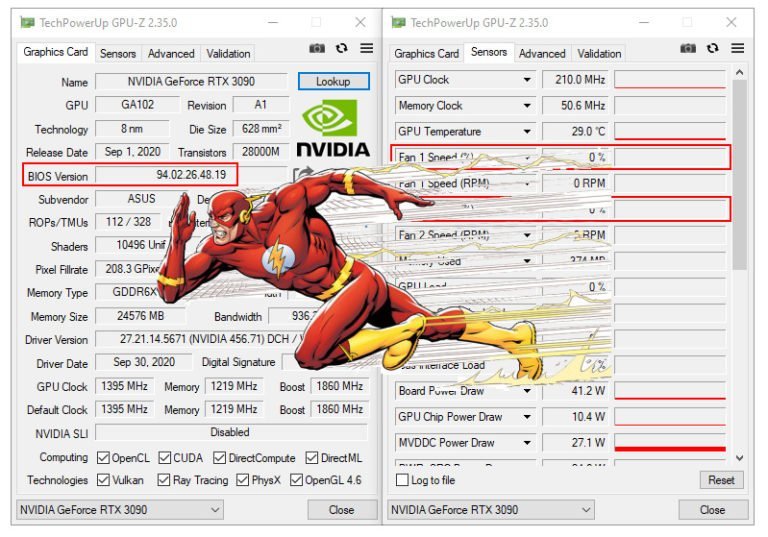
Task: Click Close button in Sensors window
Action: point(712,510)
